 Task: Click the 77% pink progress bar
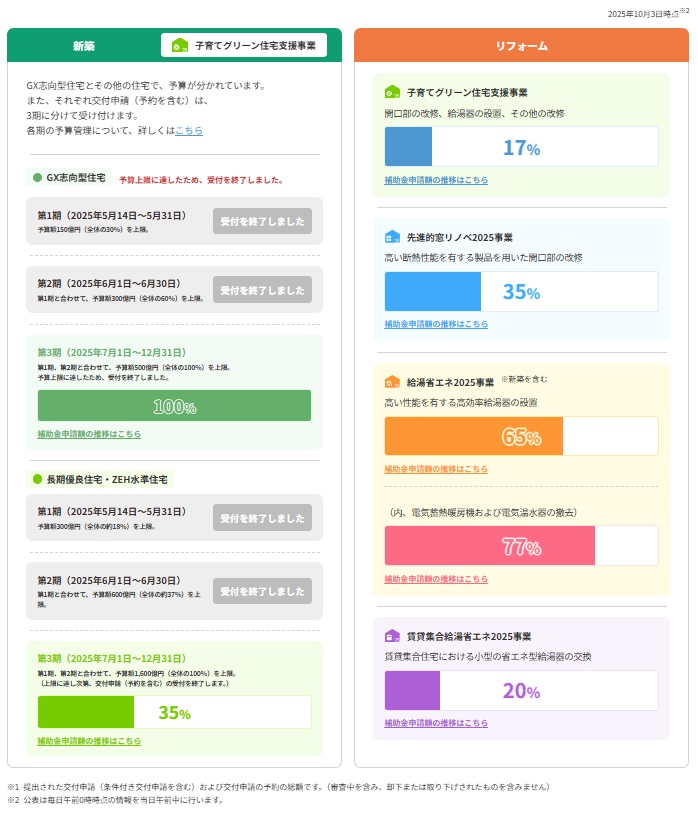click(x=521, y=546)
